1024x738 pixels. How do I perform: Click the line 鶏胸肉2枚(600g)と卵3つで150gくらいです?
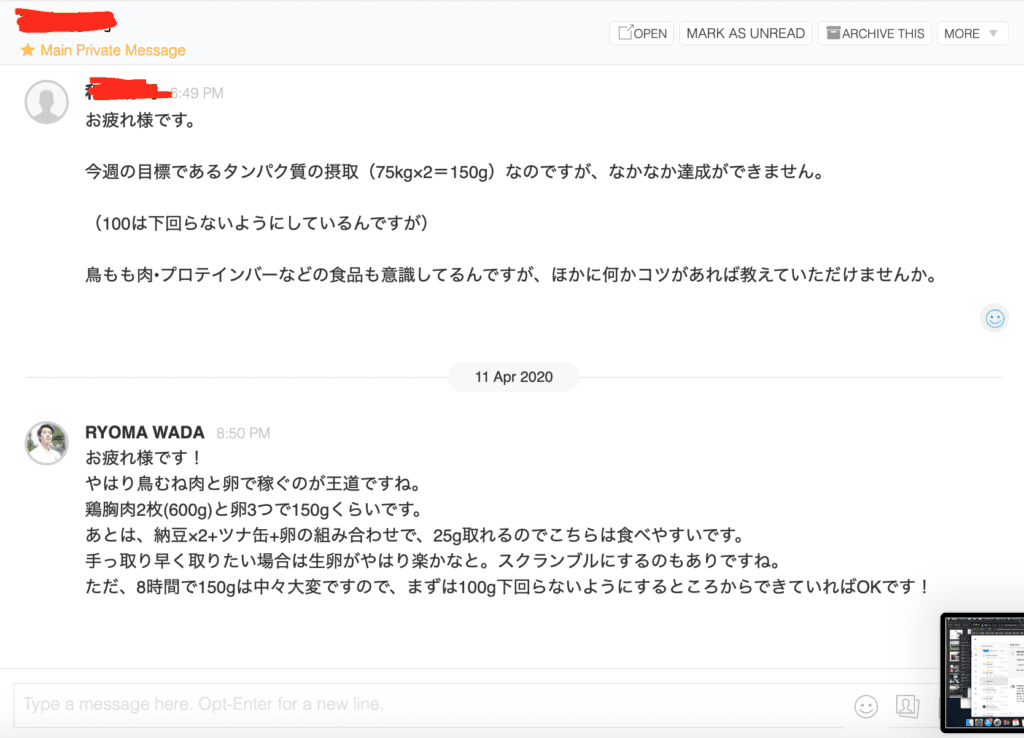pos(255,509)
